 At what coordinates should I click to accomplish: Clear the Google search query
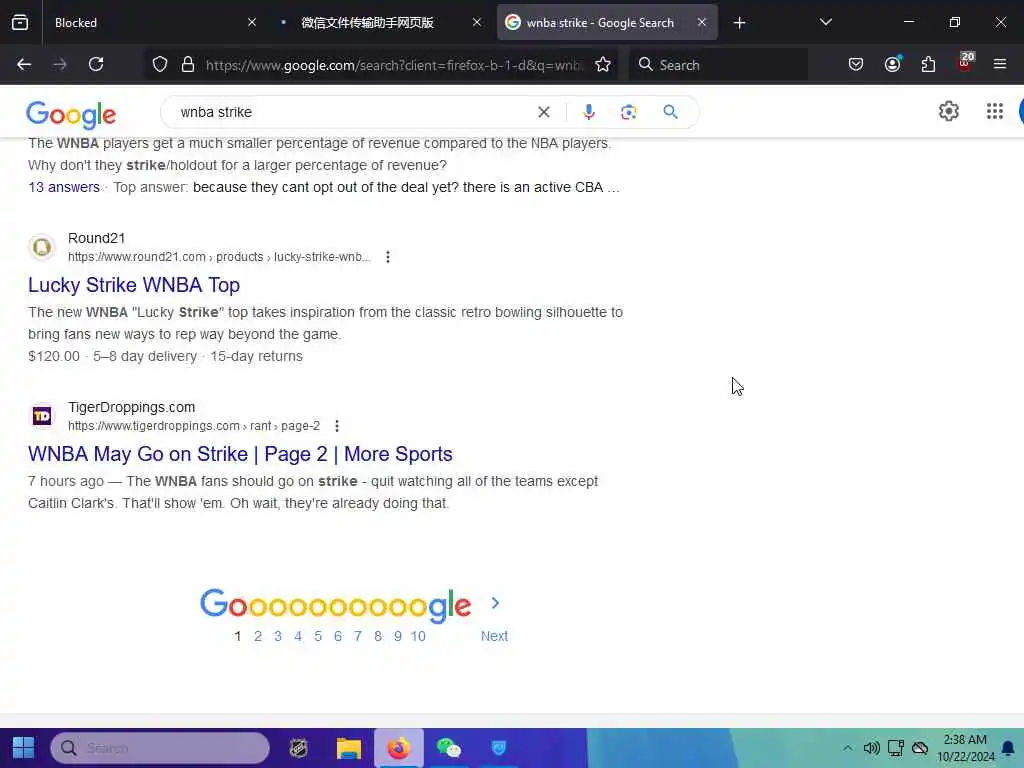point(543,112)
